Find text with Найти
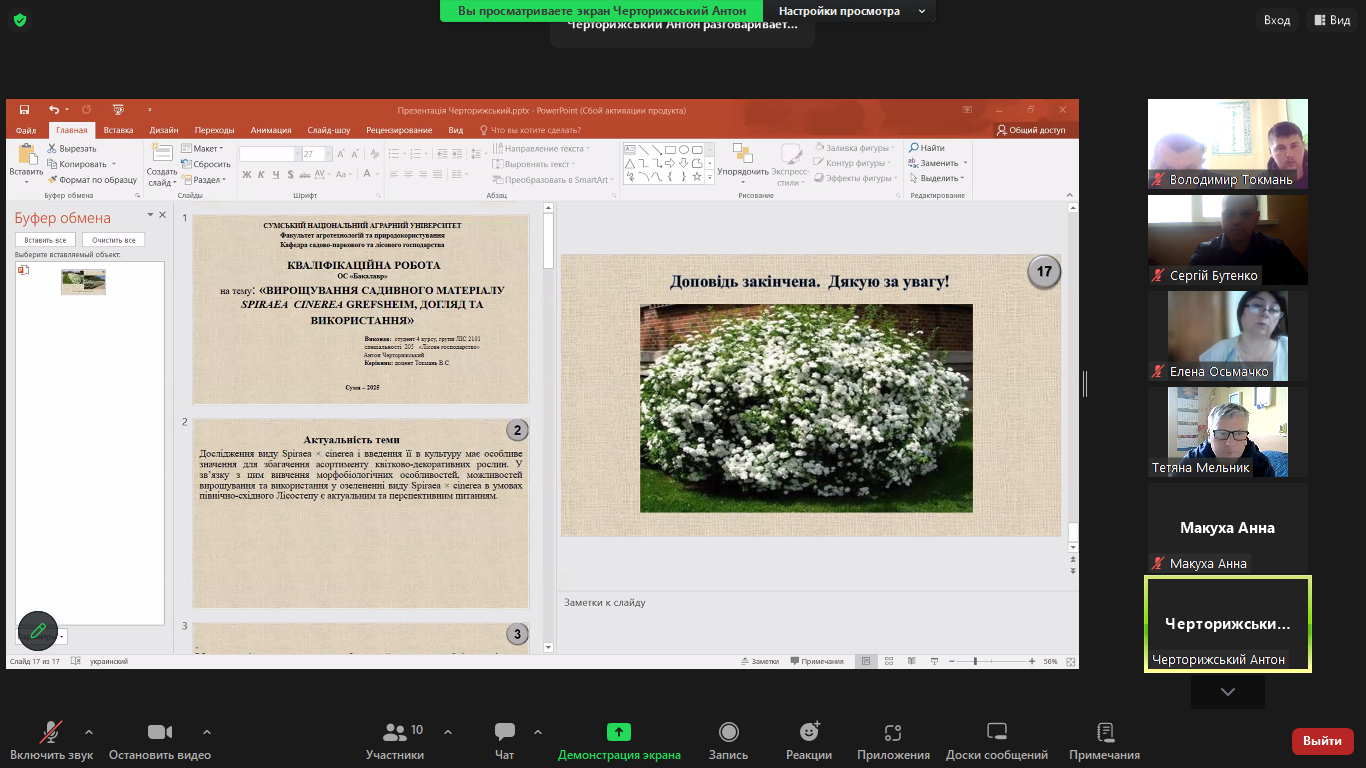Viewport: 1366px width, 768px height. tap(927, 148)
